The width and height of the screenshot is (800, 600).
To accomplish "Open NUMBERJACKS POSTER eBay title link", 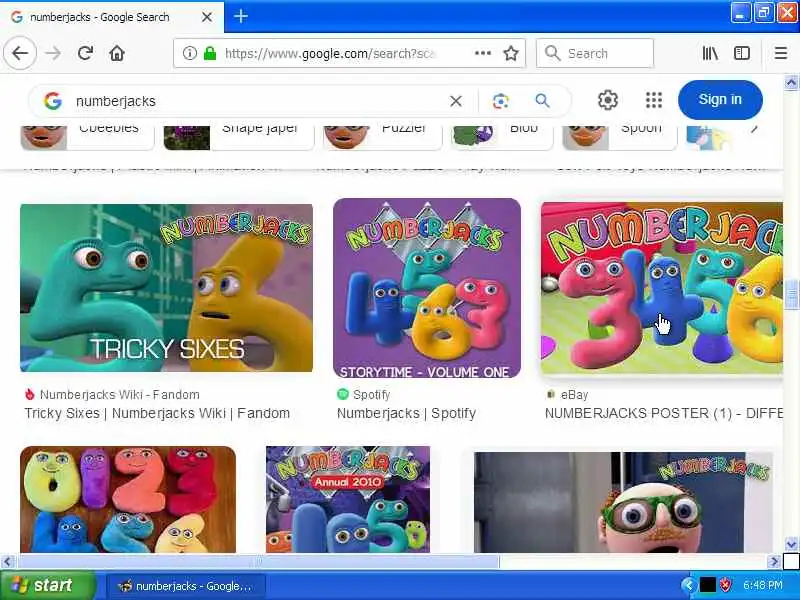I will click(x=664, y=413).
